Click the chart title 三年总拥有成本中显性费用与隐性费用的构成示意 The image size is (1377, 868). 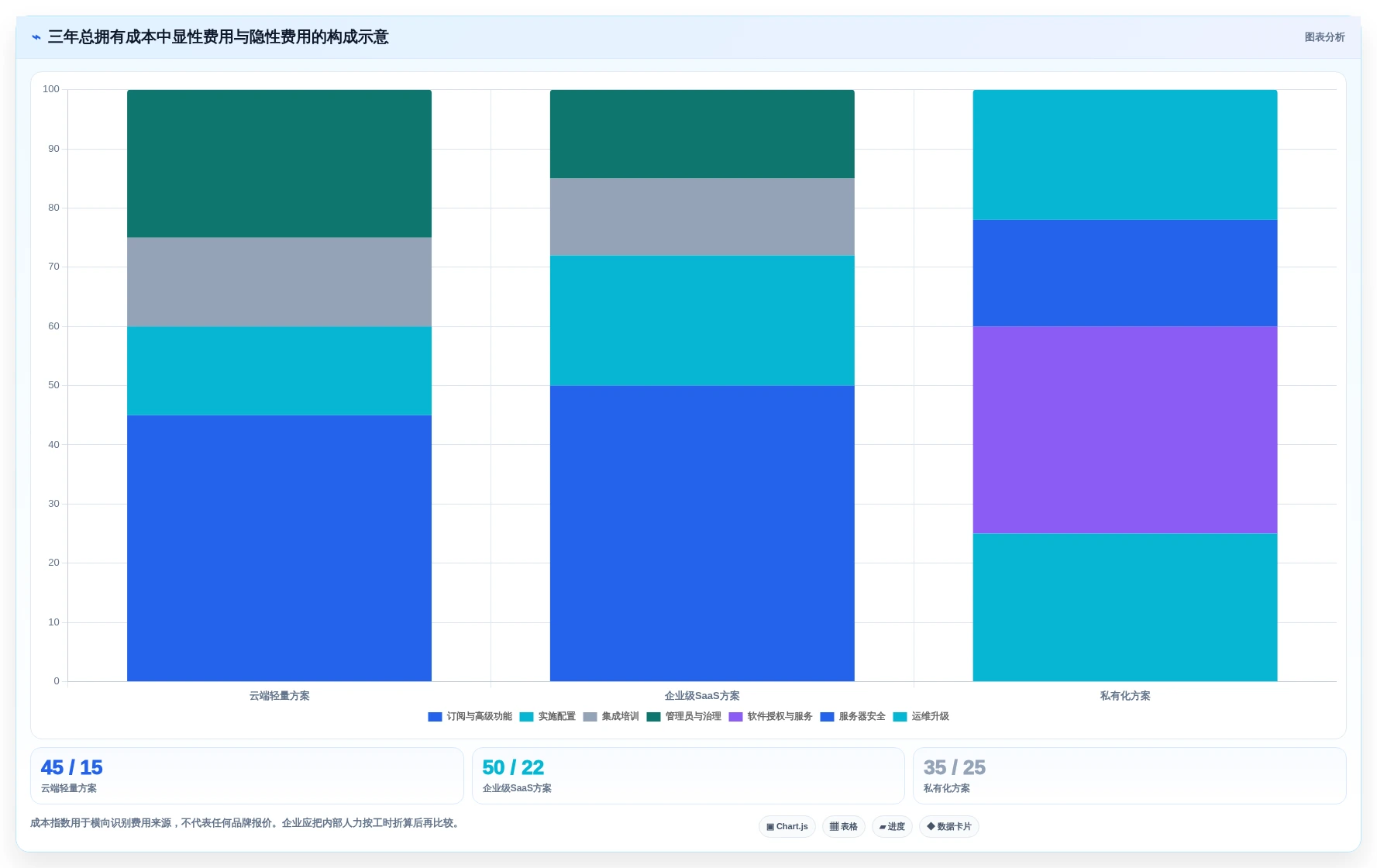(218, 37)
